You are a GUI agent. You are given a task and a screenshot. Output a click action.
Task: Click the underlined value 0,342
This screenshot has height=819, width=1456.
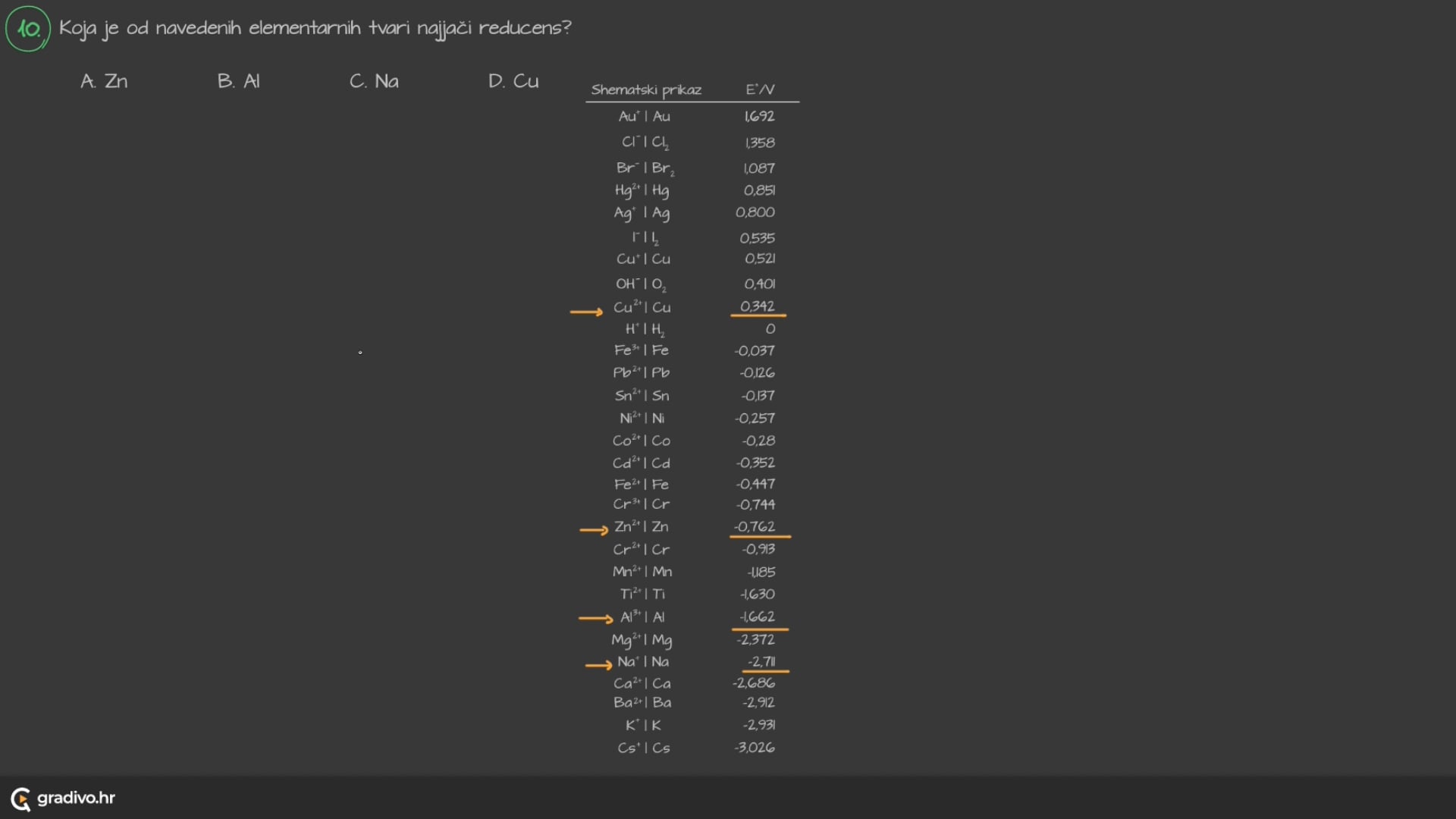pyautogui.click(x=758, y=306)
